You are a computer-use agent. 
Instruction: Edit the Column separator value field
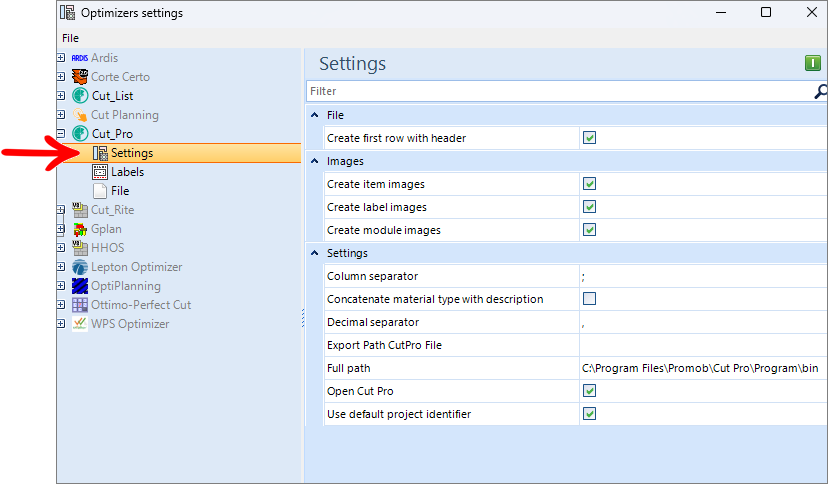[x=703, y=276]
